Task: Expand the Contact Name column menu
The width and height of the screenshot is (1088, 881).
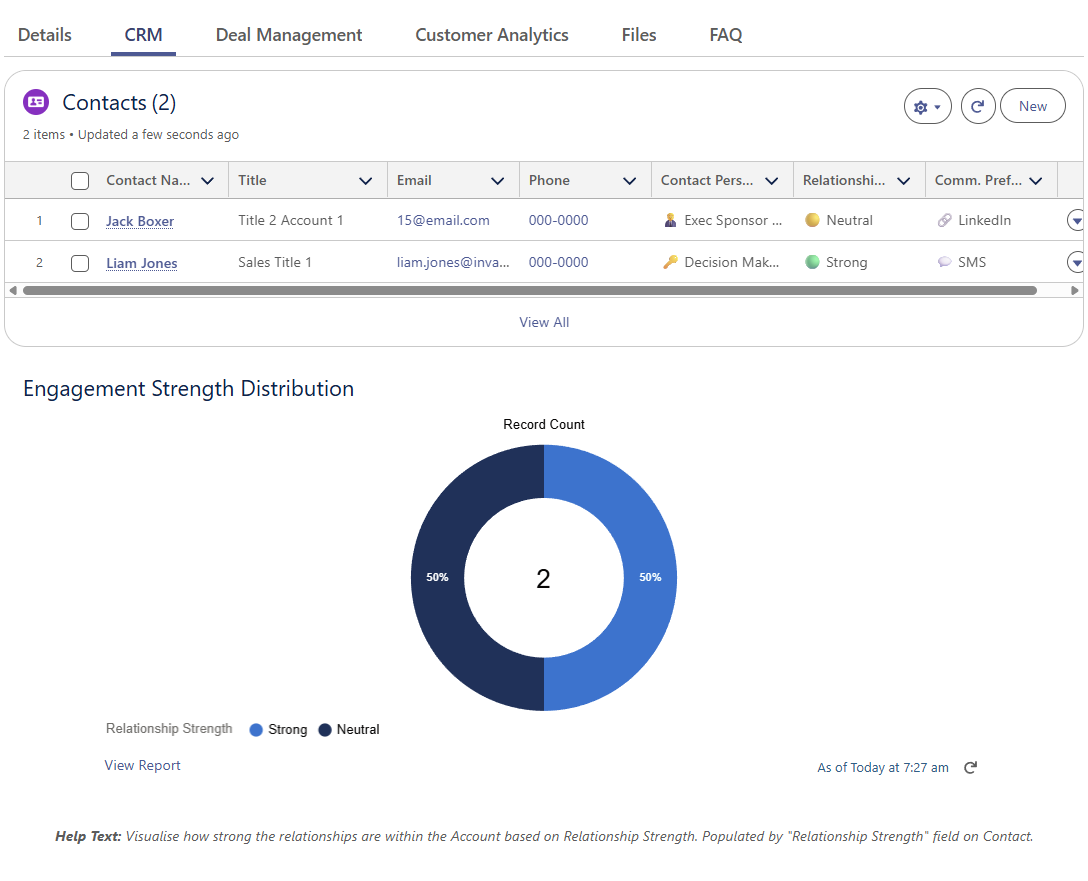Action: click(x=208, y=181)
